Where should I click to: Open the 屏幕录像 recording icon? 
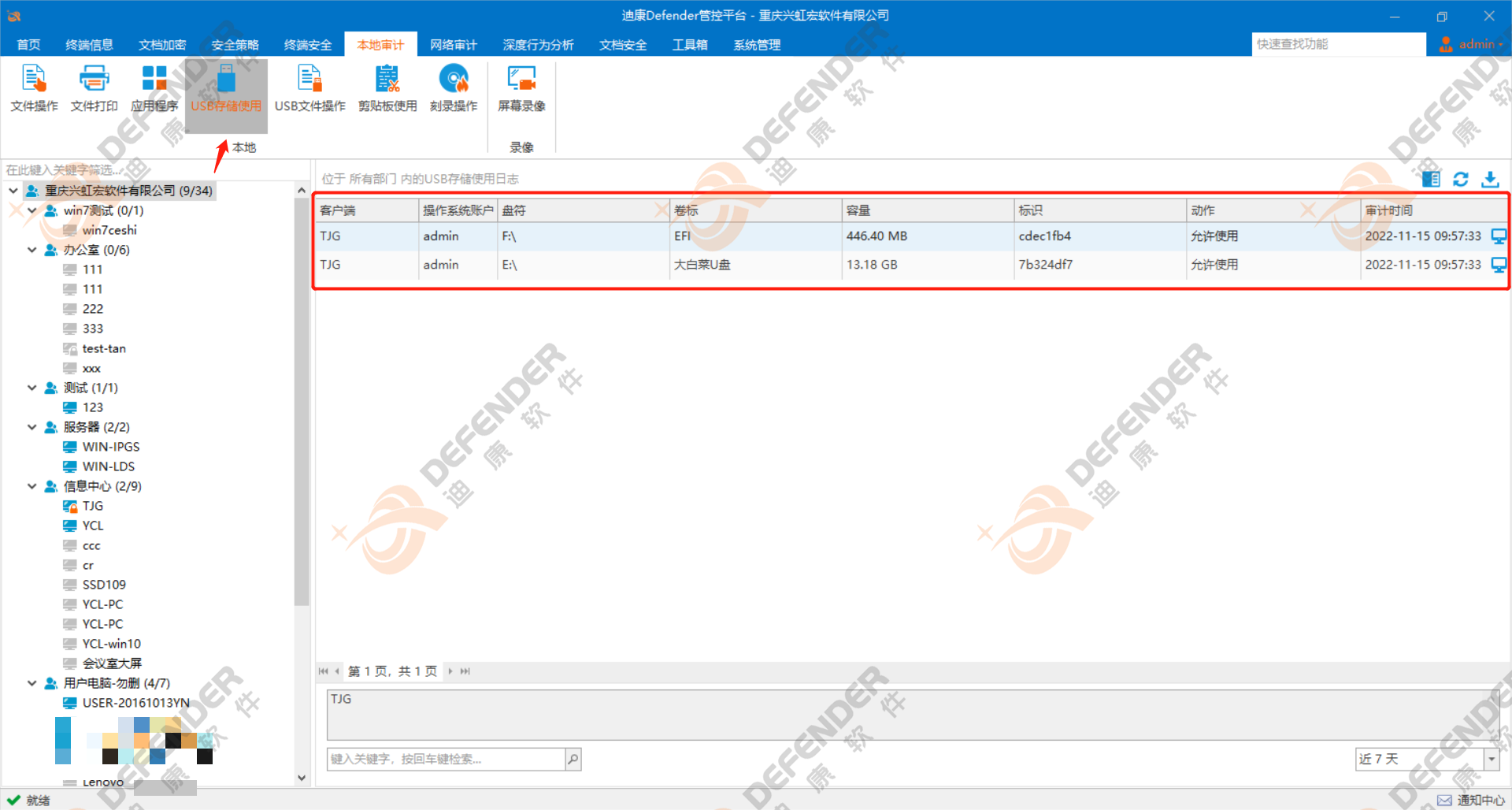pyautogui.click(x=521, y=88)
